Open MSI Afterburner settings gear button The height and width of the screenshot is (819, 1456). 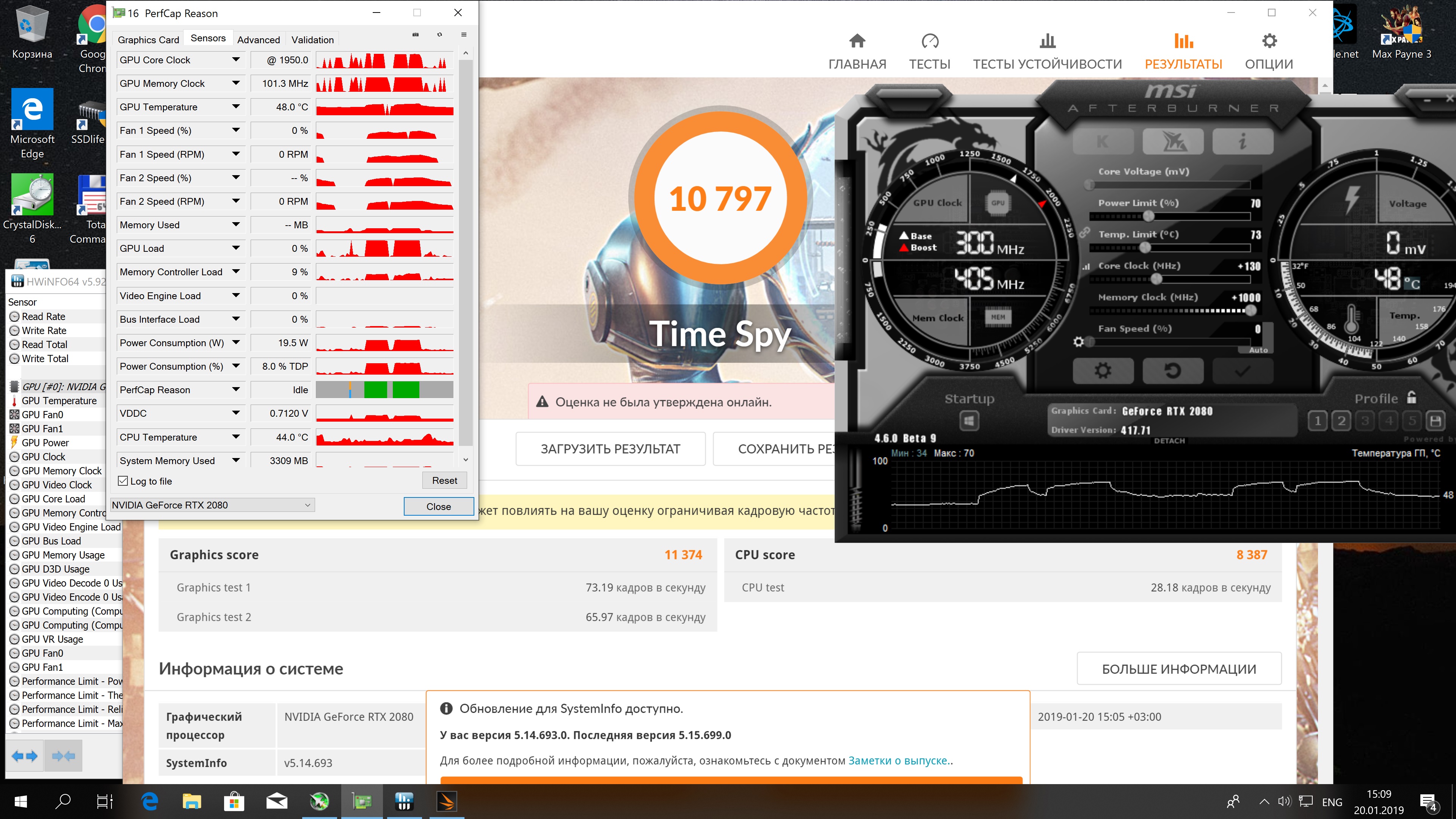pyautogui.click(x=1103, y=371)
